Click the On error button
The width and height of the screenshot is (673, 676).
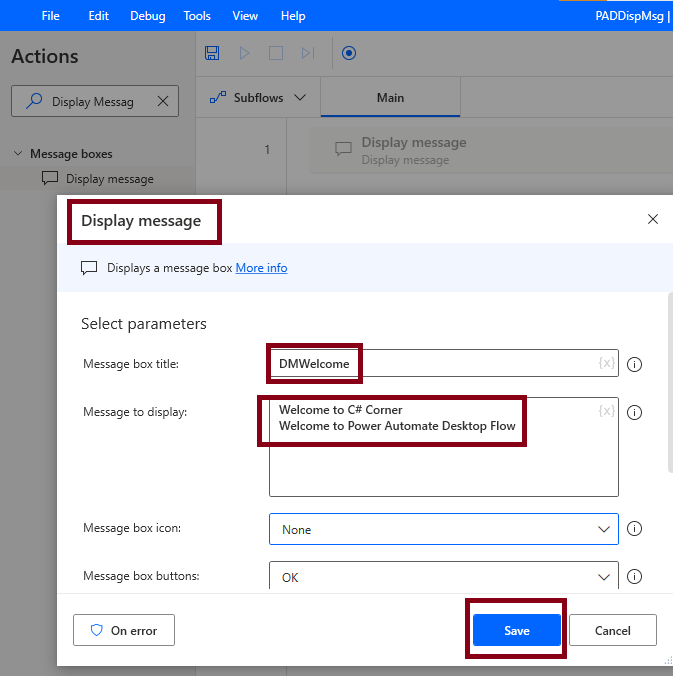(123, 630)
